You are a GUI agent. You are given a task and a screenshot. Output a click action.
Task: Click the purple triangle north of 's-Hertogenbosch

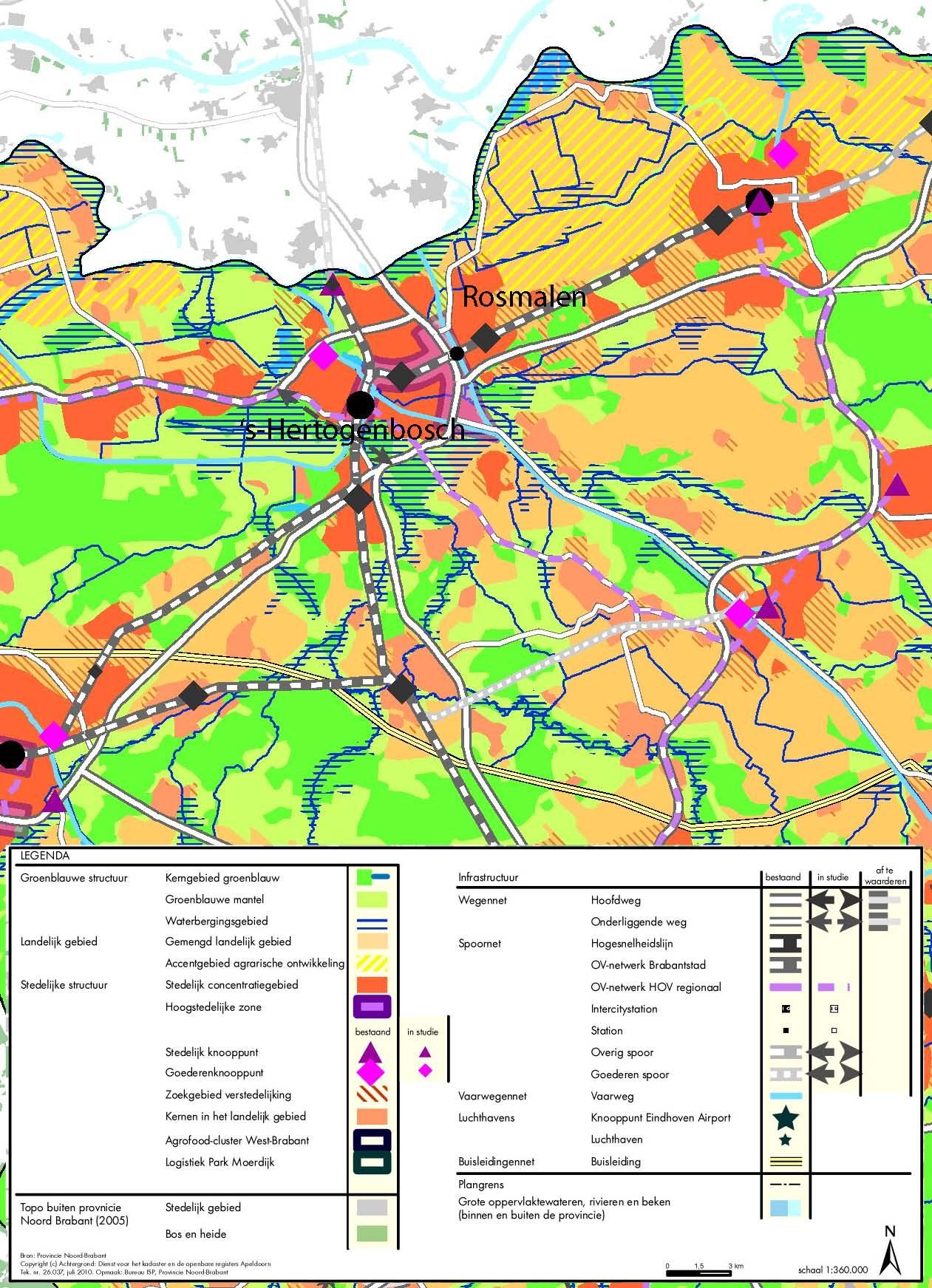[332, 284]
